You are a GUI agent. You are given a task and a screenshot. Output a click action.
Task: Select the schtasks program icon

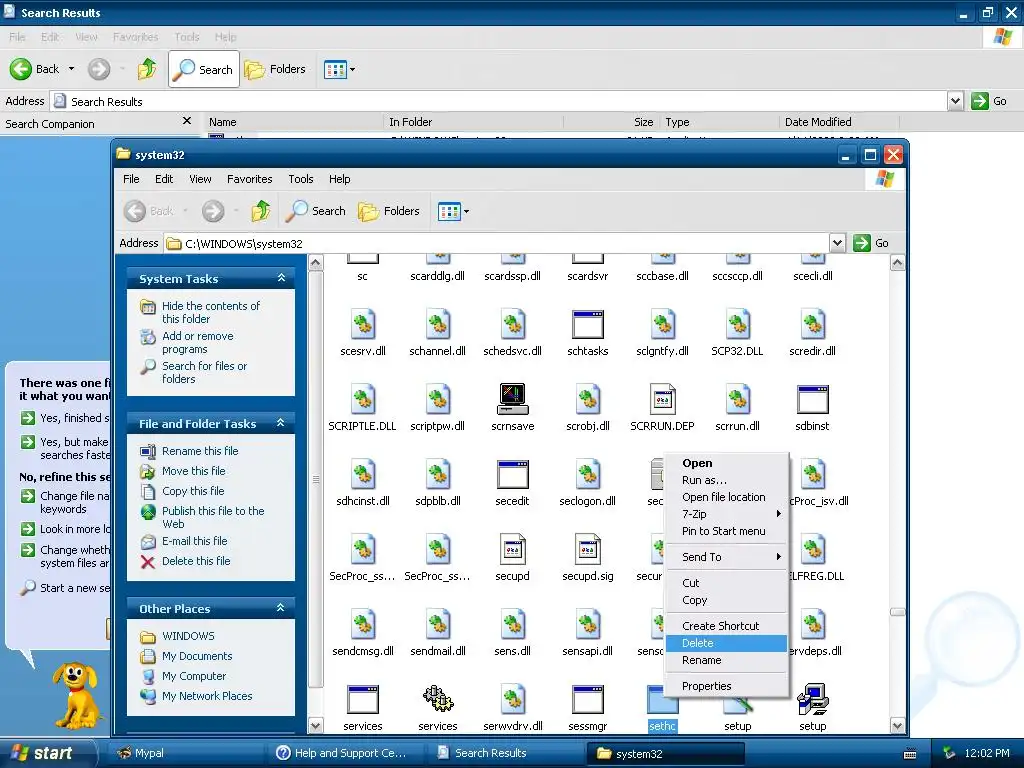coord(588,325)
